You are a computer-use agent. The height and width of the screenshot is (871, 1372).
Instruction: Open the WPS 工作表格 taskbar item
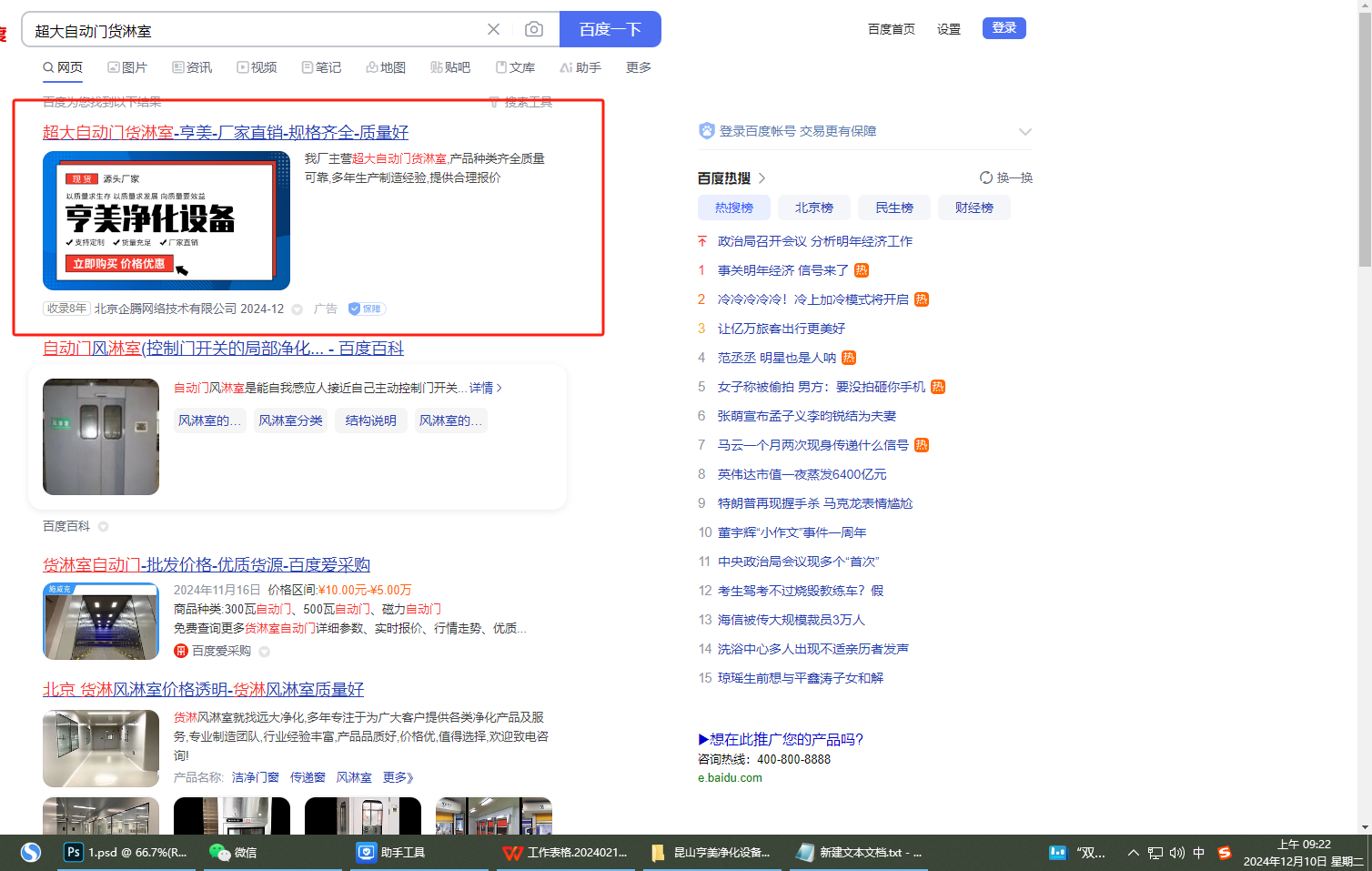[566, 853]
